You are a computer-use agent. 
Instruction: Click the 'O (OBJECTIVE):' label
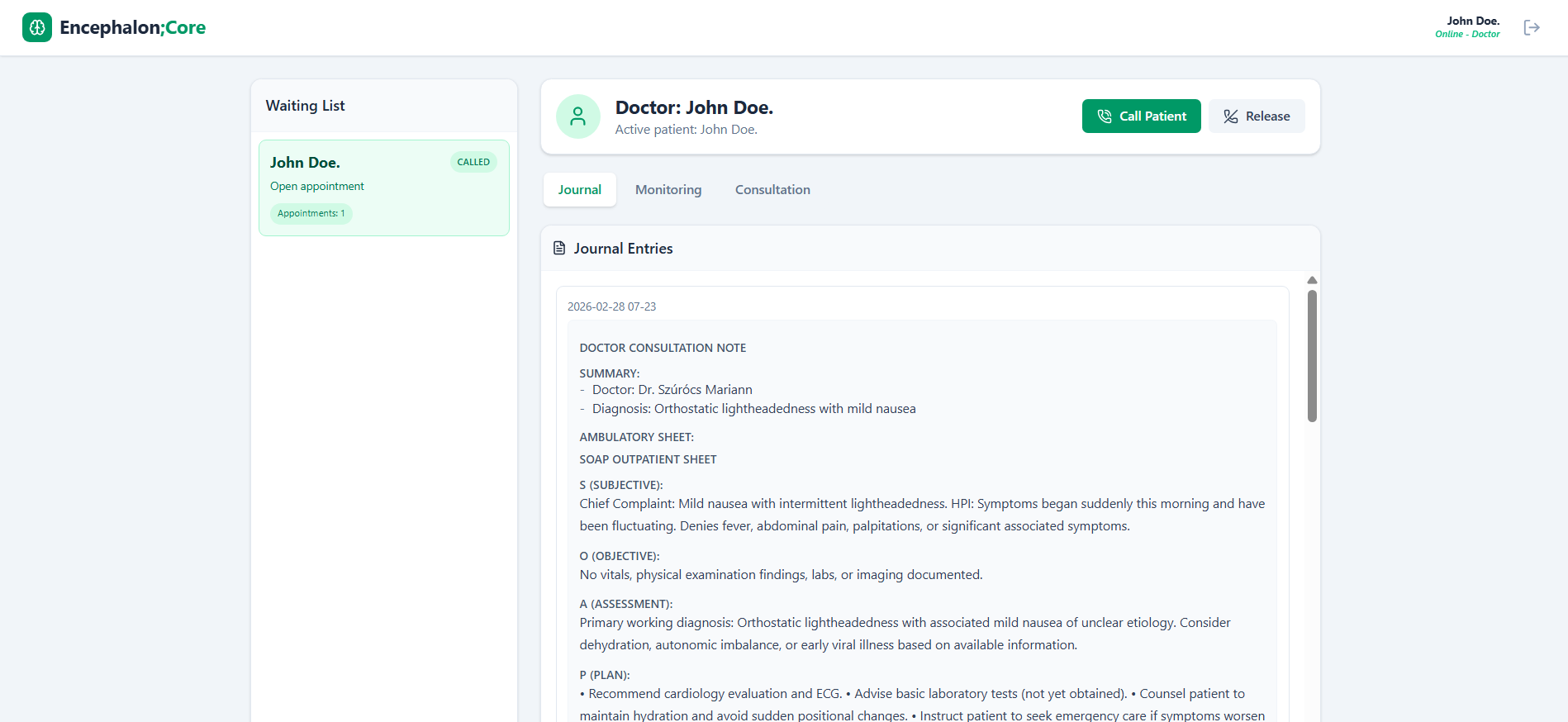pyautogui.click(x=620, y=556)
